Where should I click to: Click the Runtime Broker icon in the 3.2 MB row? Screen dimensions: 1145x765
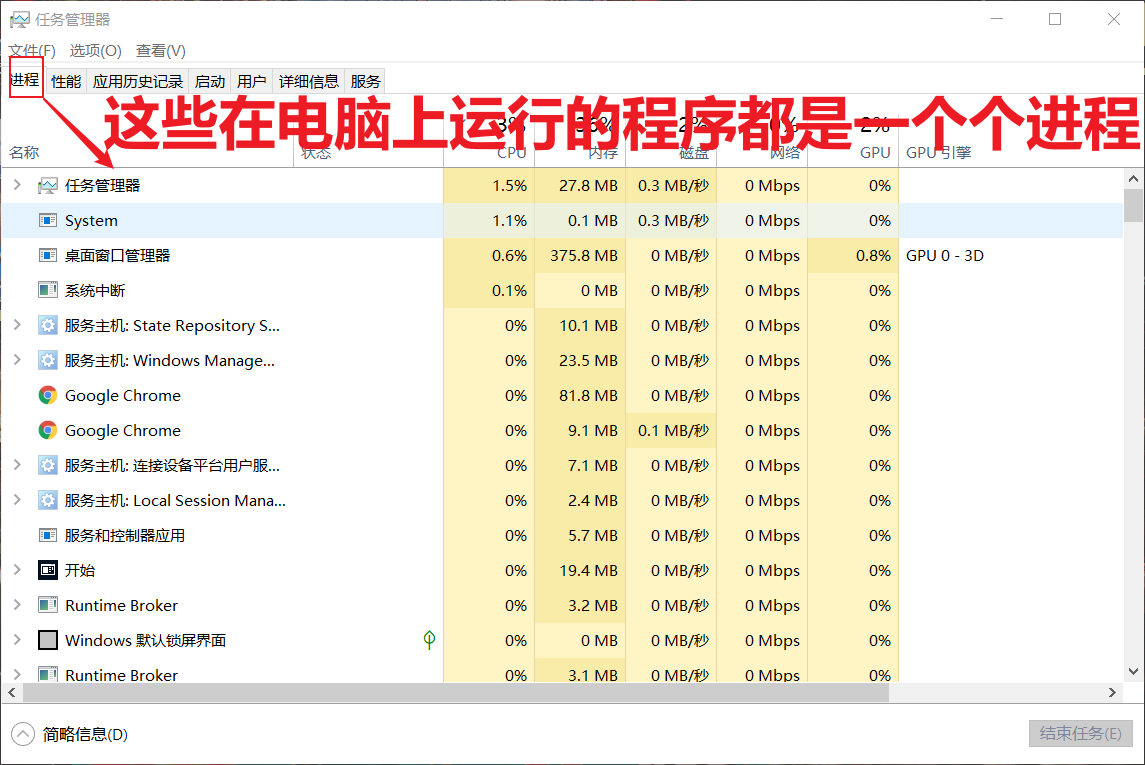tap(47, 605)
